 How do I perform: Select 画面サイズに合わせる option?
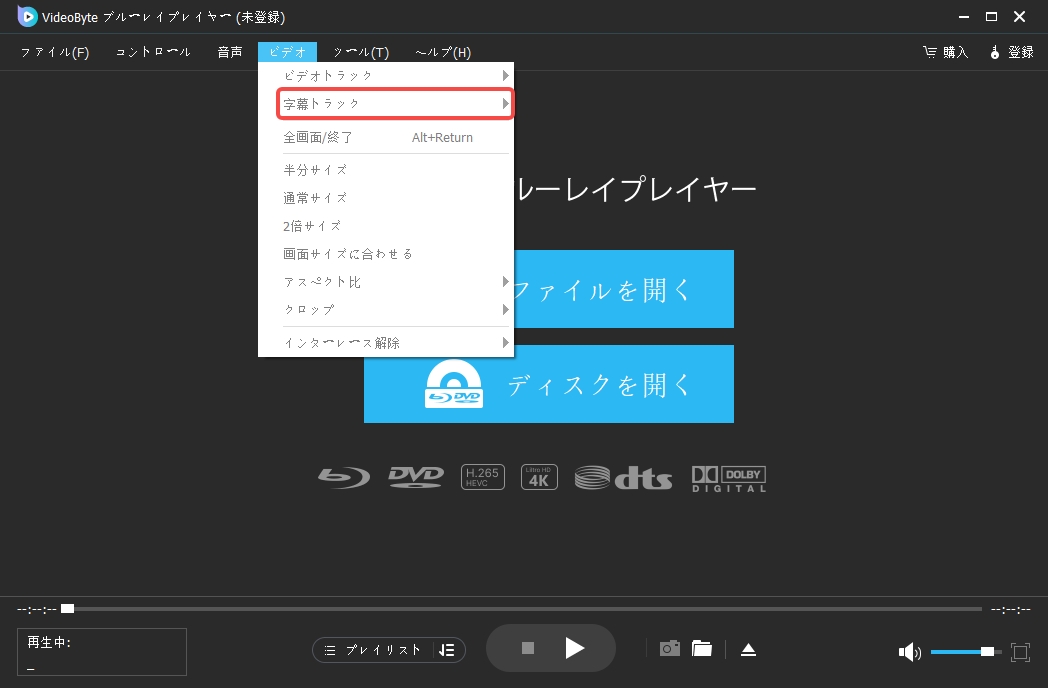[x=386, y=254]
